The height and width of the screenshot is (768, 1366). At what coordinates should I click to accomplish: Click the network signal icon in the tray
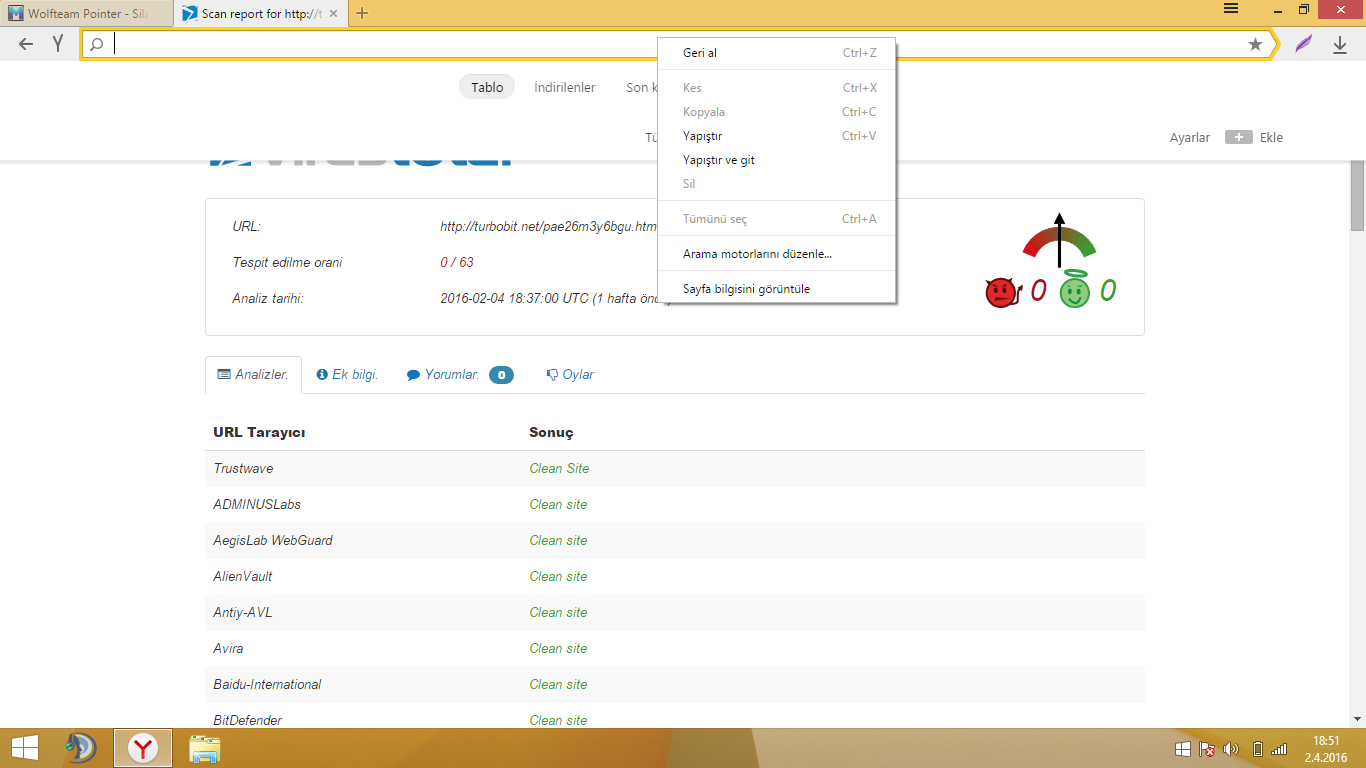(1279, 749)
